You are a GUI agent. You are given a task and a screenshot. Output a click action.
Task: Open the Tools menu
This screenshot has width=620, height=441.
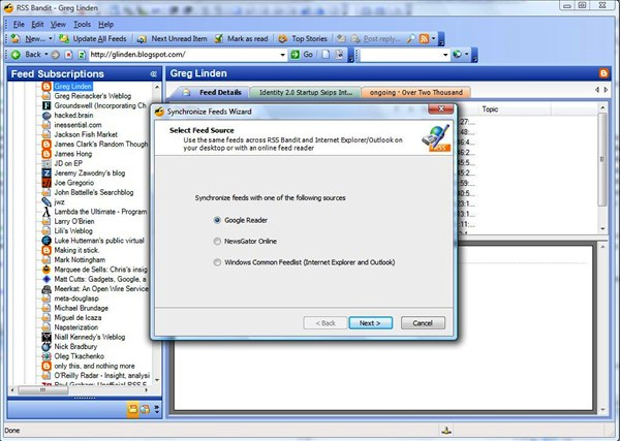[82, 25]
